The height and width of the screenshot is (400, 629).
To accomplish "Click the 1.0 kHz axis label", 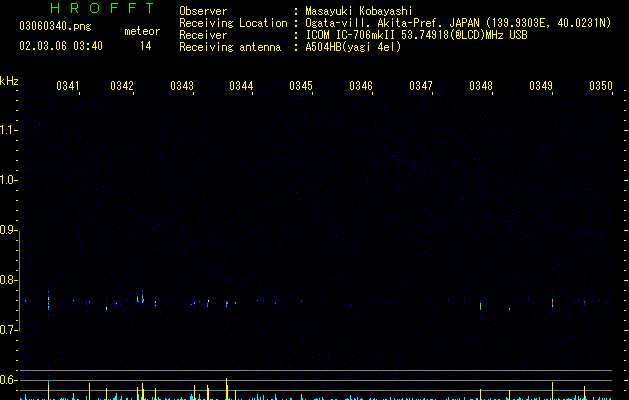I will [x=8, y=180].
